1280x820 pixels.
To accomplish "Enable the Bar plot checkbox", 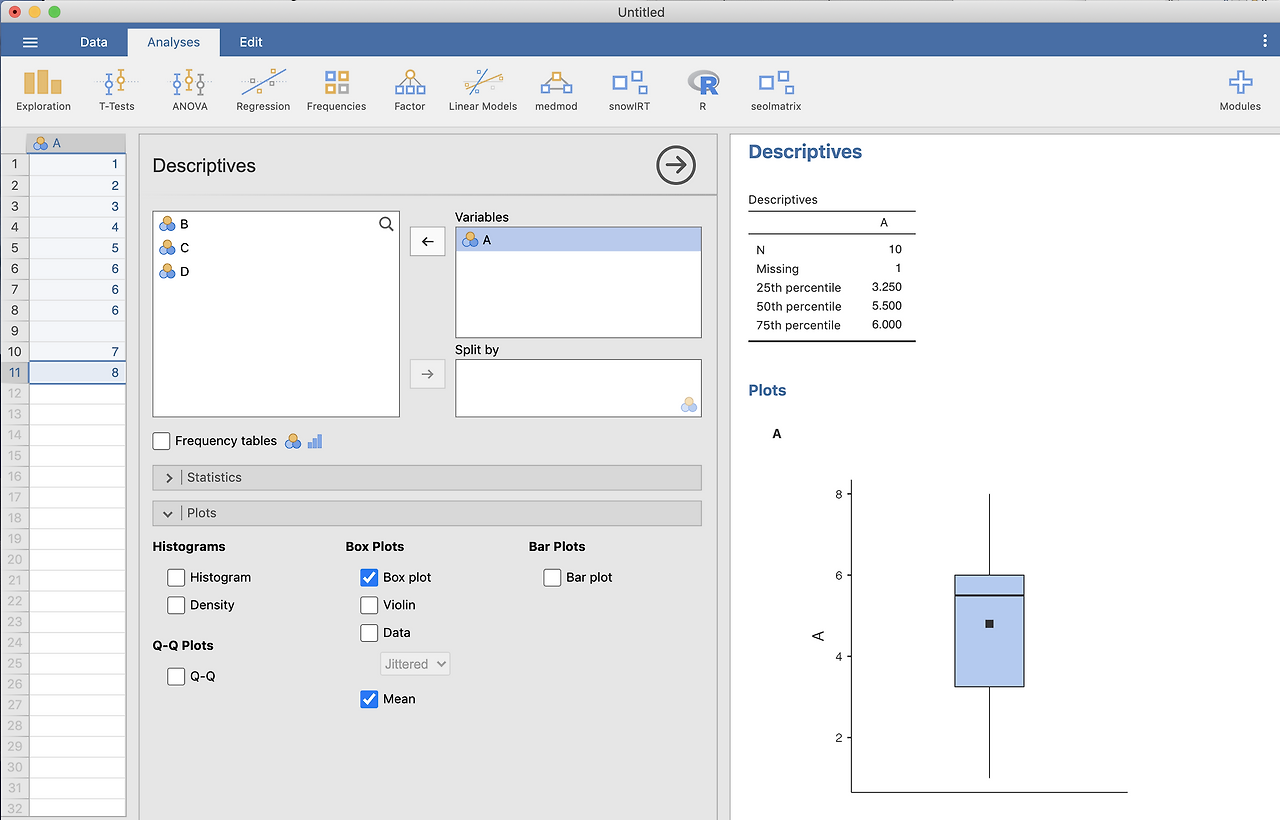I will tap(552, 577).
